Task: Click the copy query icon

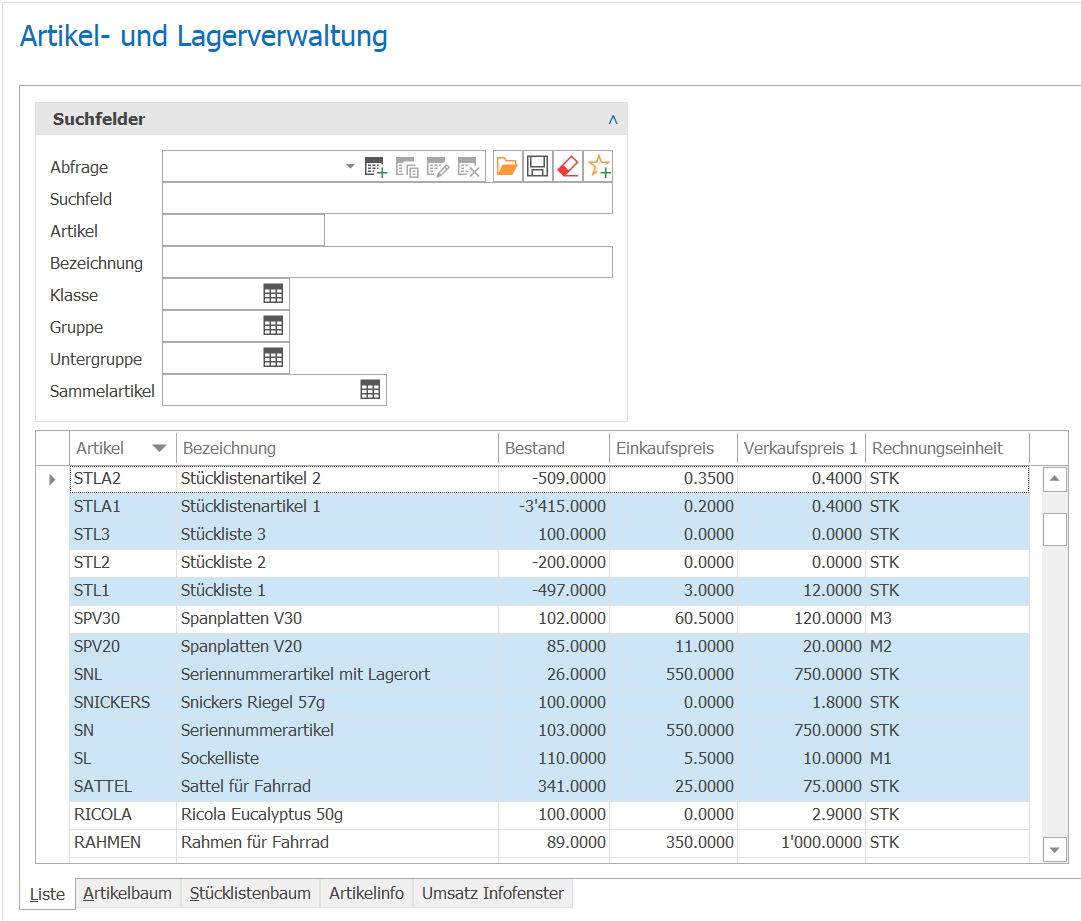Action: (407, 167)
